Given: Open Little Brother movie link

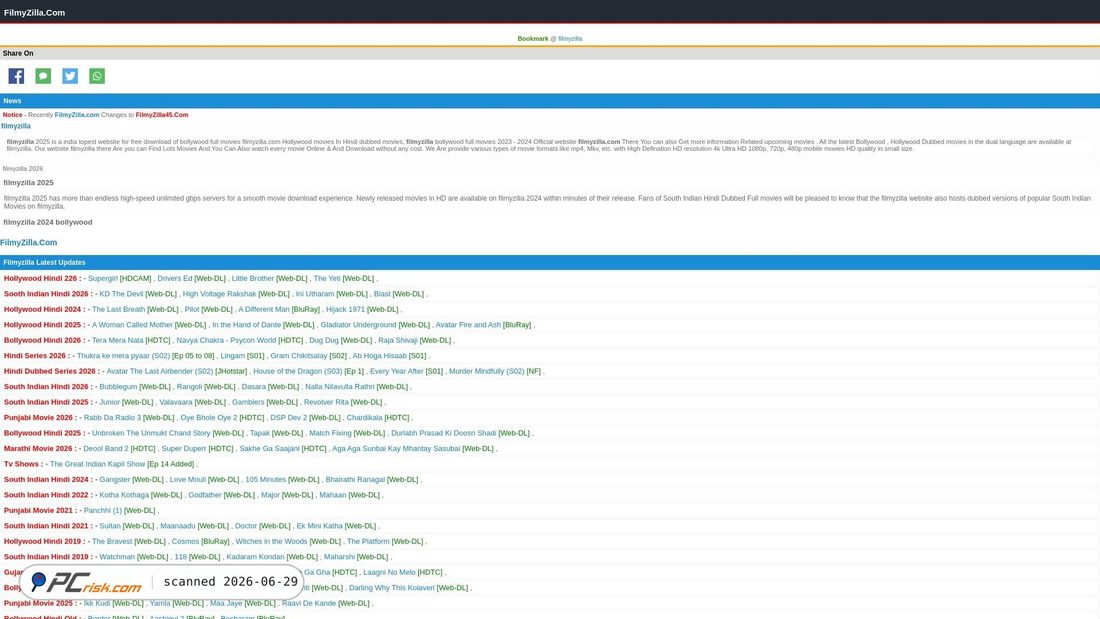Looking at the screenshot, I should [253, 279].
